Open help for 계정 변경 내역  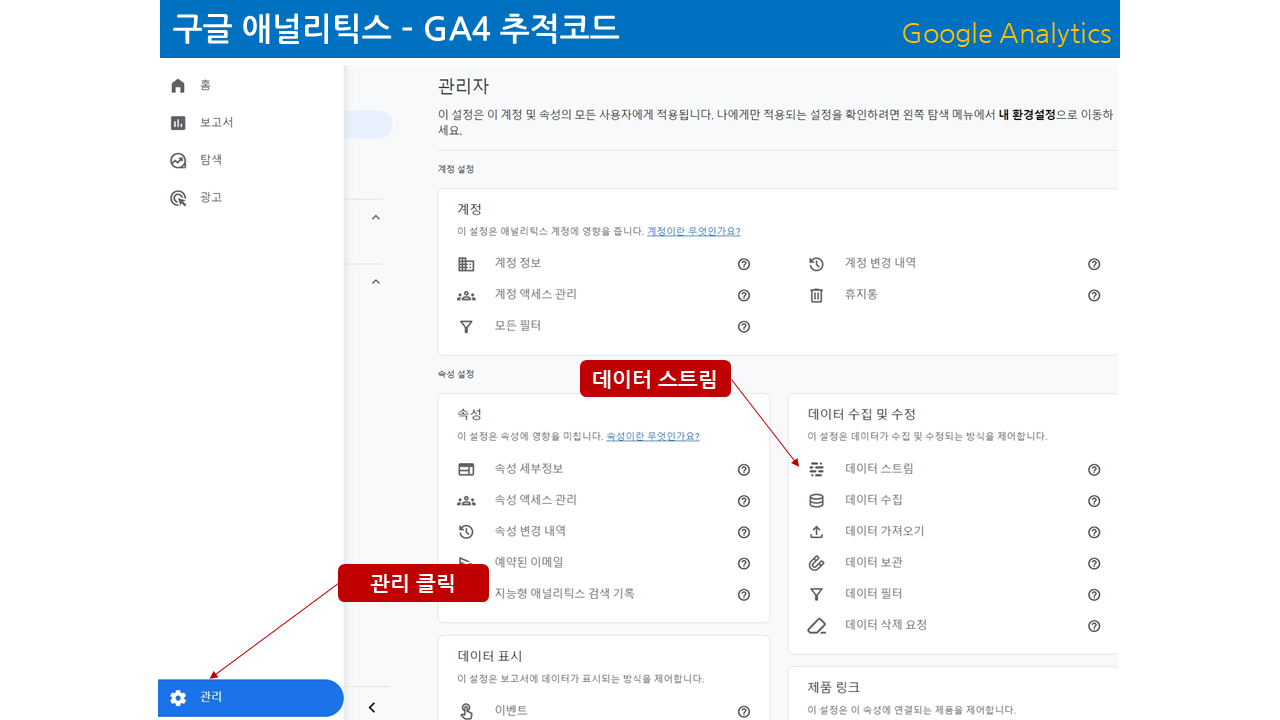[x=1094, y=264]
